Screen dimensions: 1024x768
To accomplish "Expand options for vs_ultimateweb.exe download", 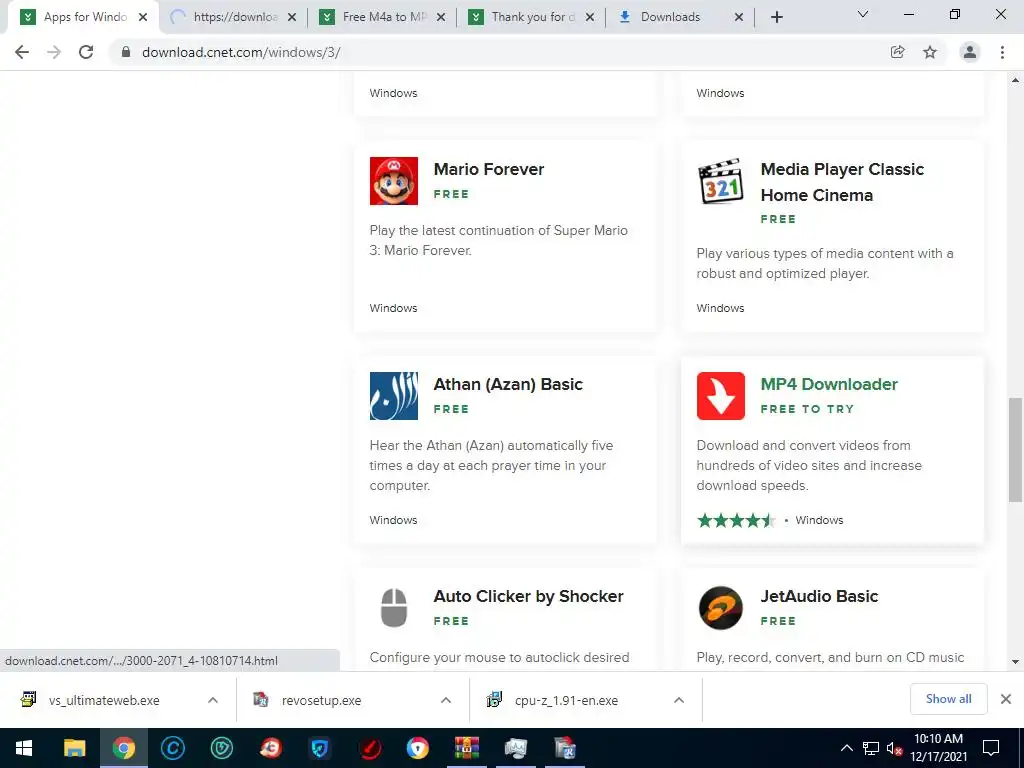I will pyautogui.click(x=213, y=700).
